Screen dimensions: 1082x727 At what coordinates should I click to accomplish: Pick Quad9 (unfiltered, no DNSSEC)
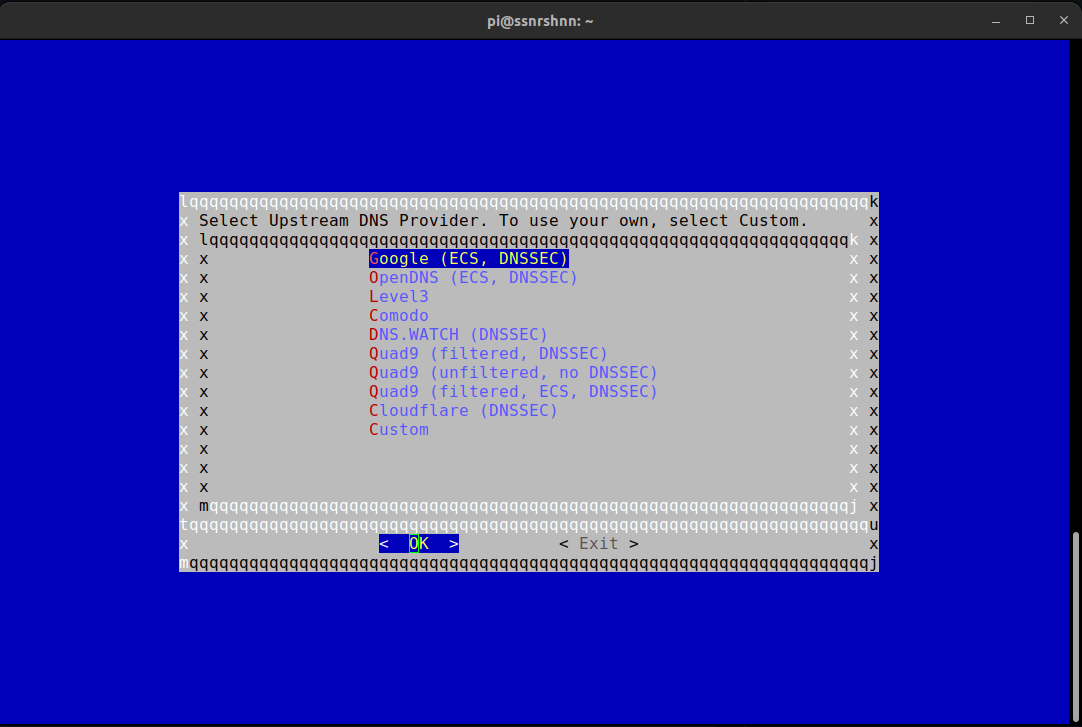(x=513, y=372)
